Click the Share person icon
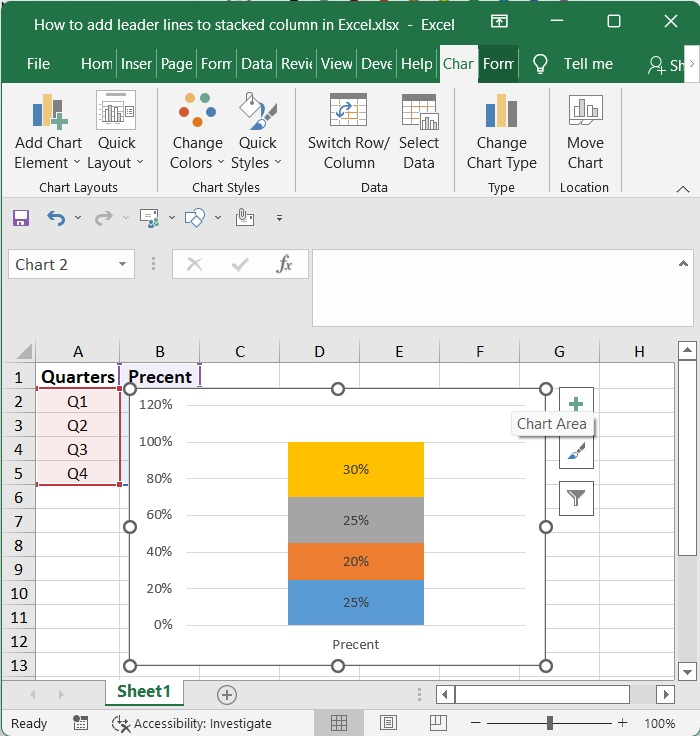 click(x=656, y=65)
